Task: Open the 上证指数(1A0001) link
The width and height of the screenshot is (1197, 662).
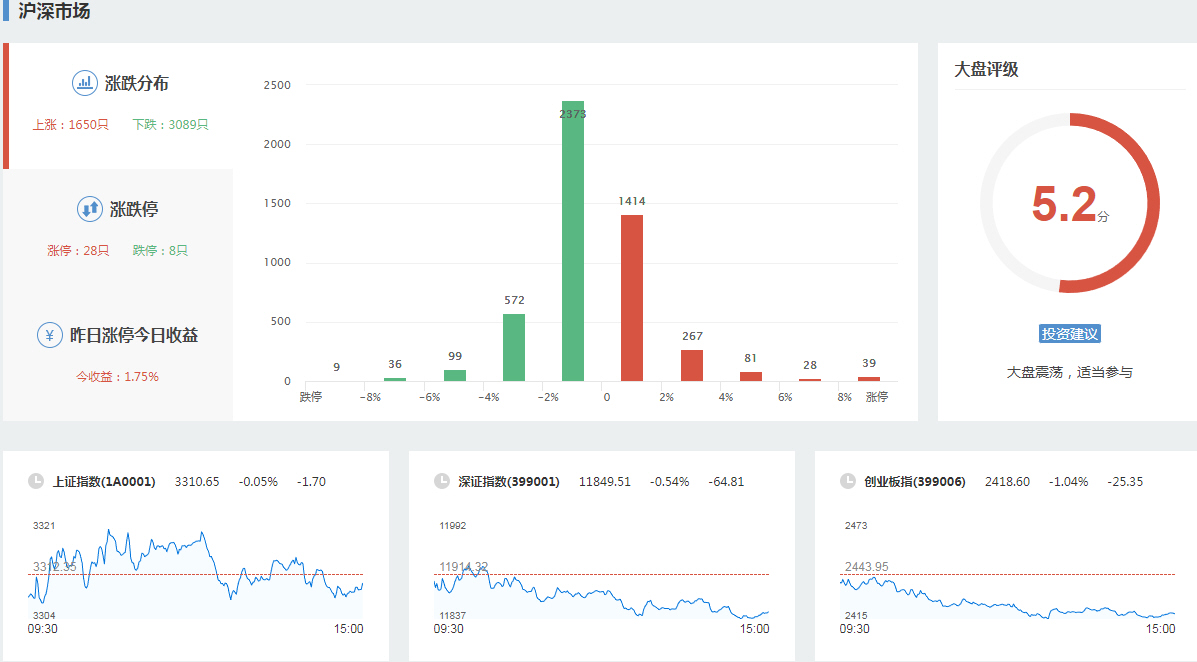Action: coord(104,482)
